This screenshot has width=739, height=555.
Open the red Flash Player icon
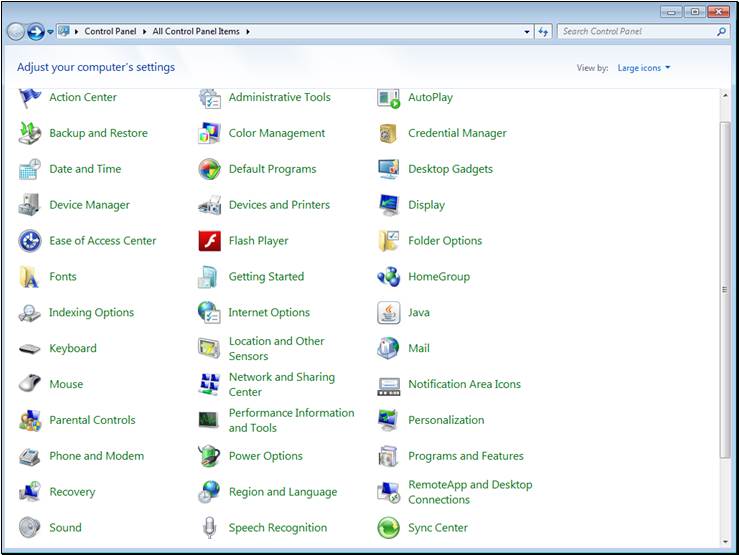click(209, 241)
